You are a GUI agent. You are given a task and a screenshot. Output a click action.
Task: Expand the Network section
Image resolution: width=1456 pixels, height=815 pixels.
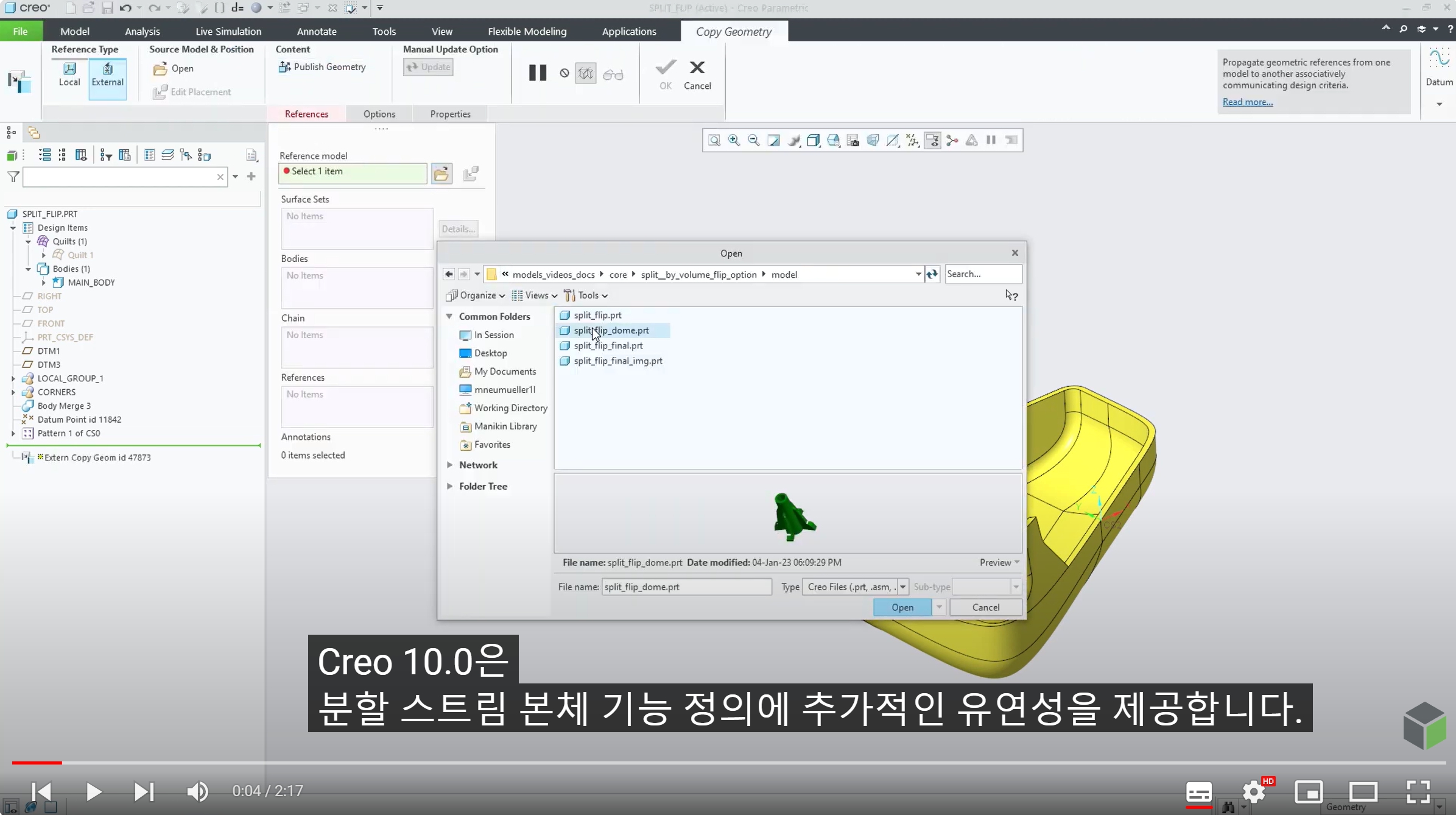[x=449, y=465]
